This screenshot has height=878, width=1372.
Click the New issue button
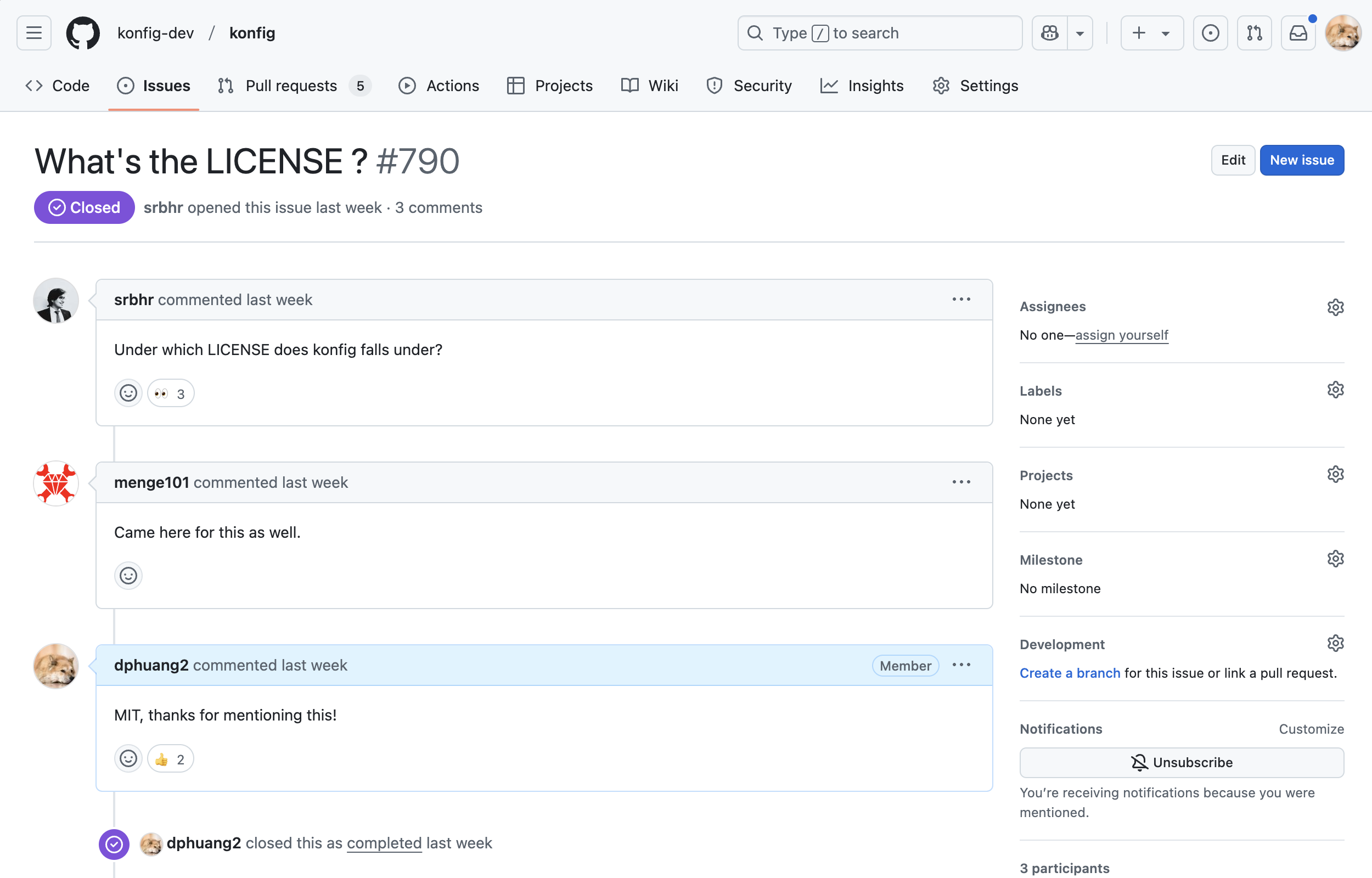[x=1302, y=160]
